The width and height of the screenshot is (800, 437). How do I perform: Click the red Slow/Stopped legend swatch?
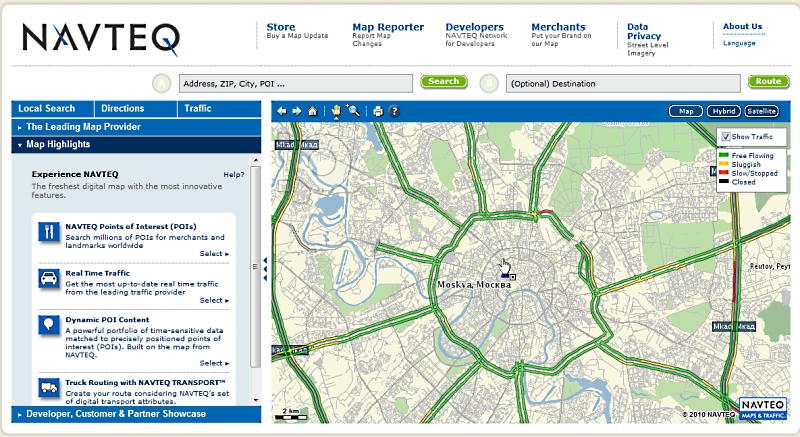tap(723, 173)
